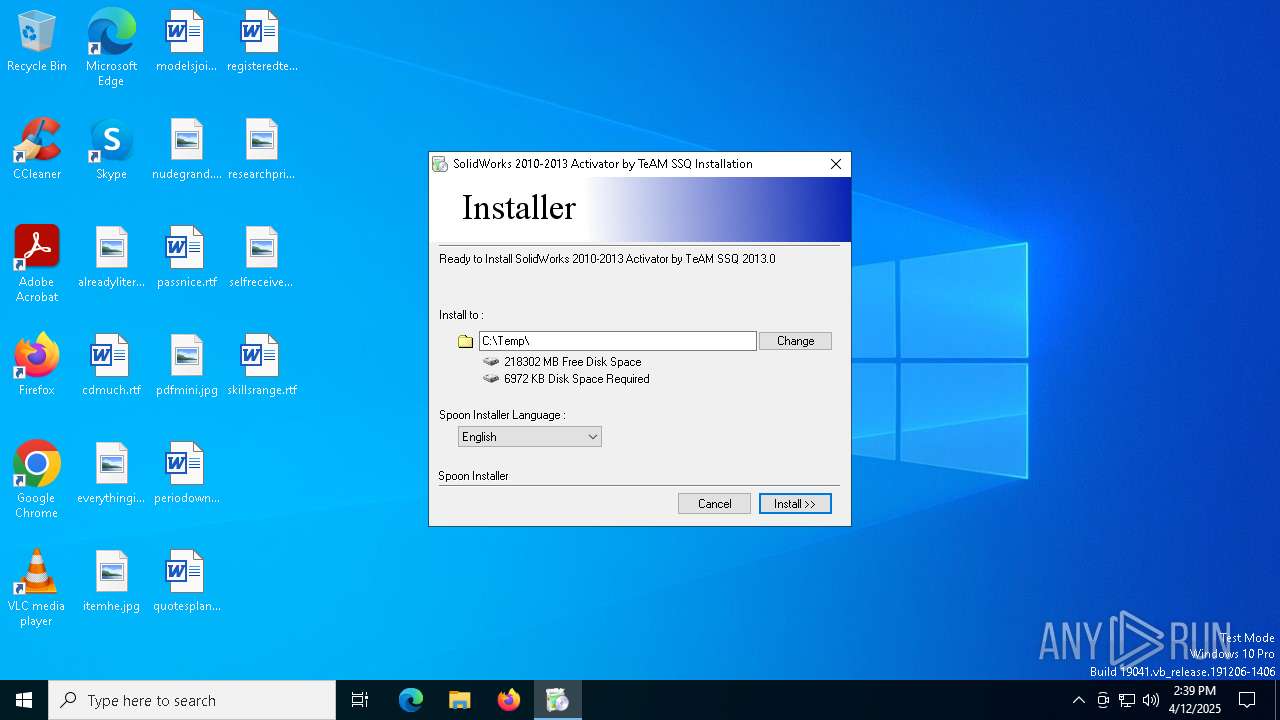Launch Firefox from desktop shortcut

(x=37, y=365)
